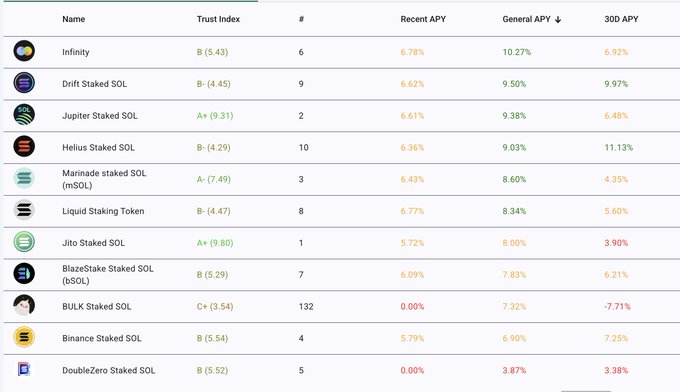Click Helius trust index B- (4.29)
The width and height of the screenshot is (680, 392).
pos(214,147)
